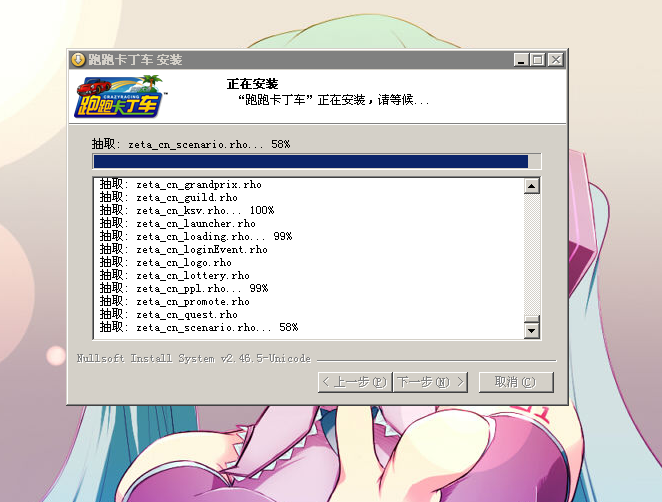Click the 下一步(N) next button

pyautogui.click(x=430, y=382)
